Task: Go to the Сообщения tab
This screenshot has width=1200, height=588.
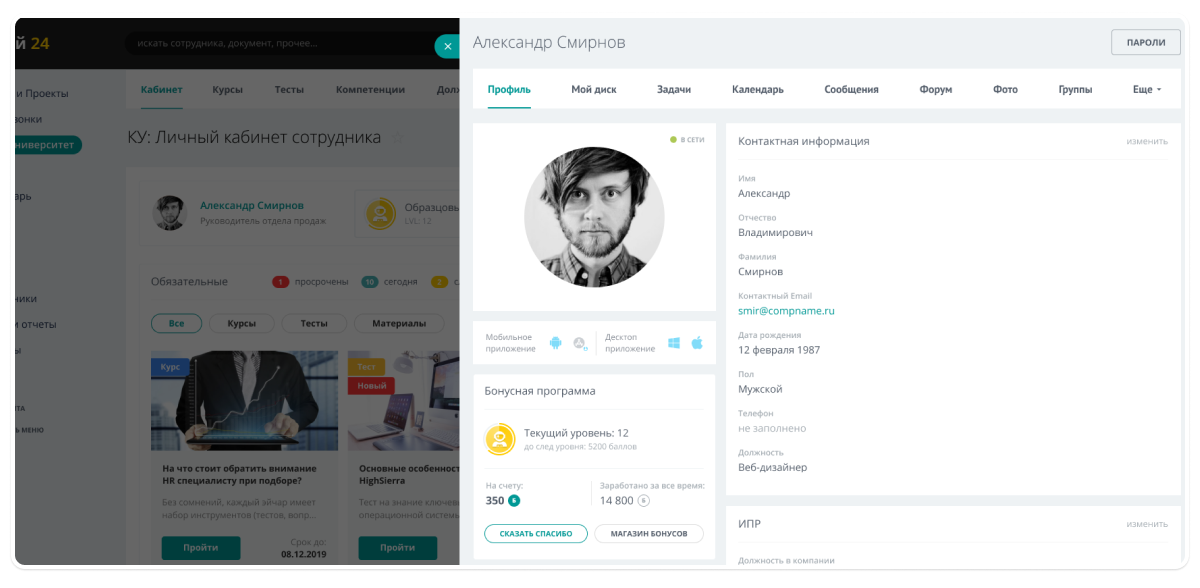Action: point(851,89)
